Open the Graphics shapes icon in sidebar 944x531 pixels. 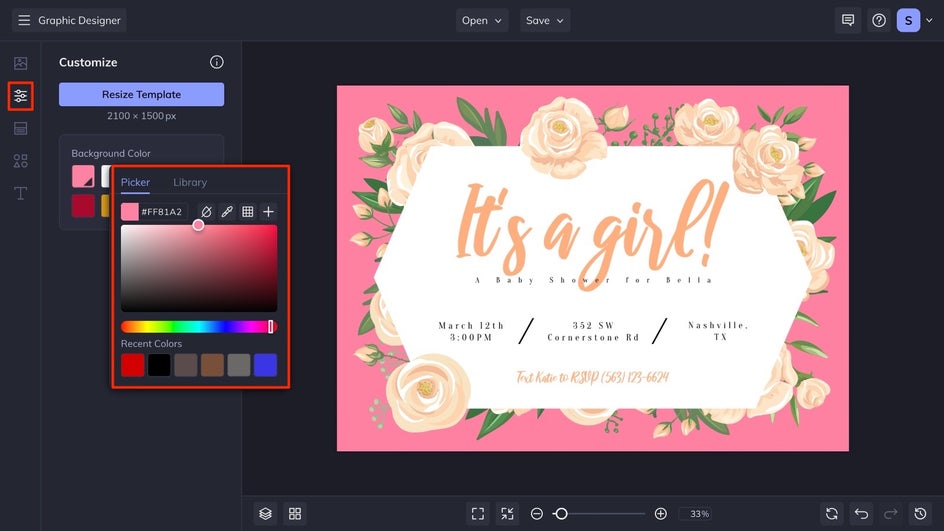tap(20, 161)
